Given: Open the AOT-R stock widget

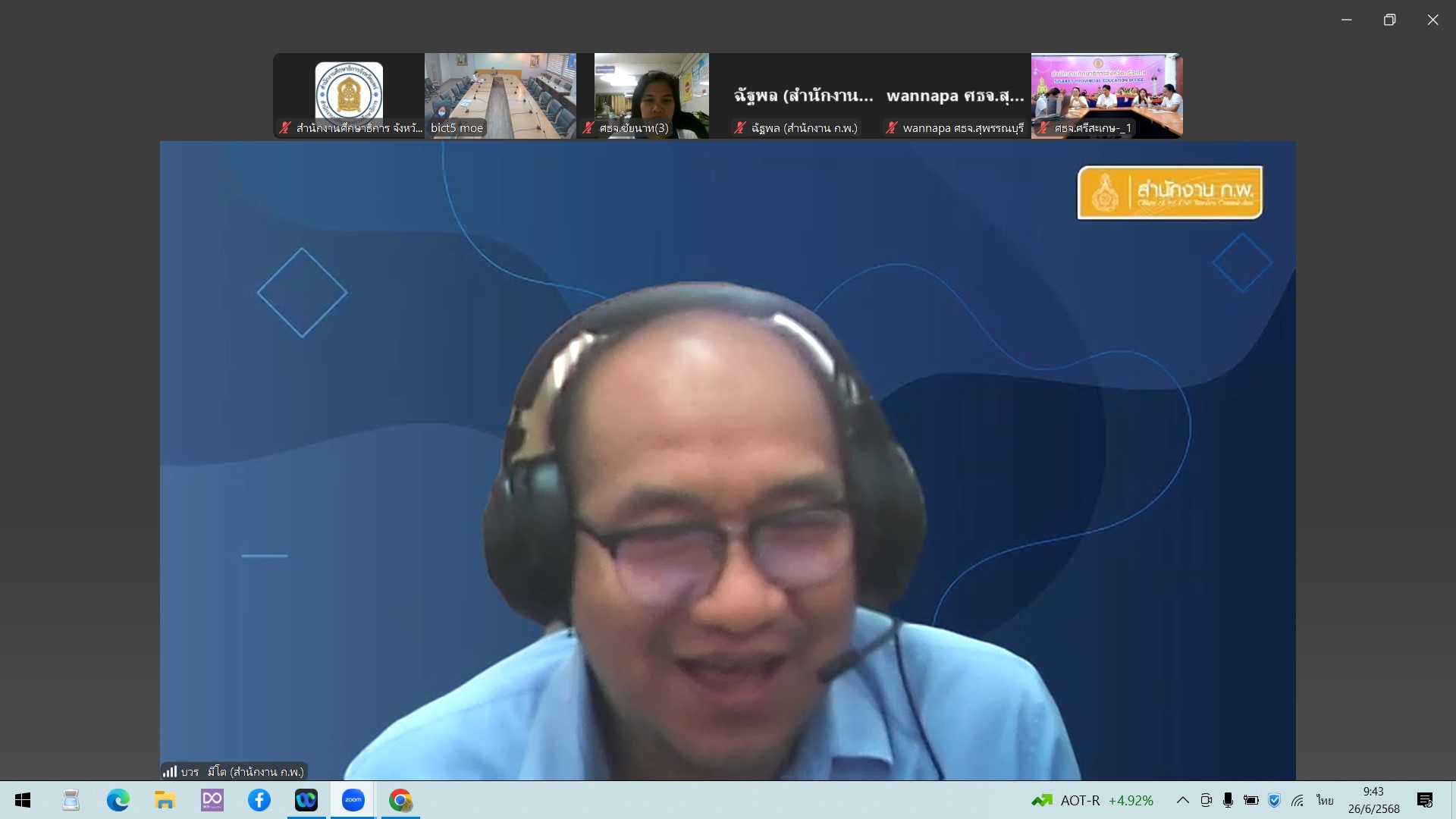Looking at the screenshot, I should pos(1092,800).
